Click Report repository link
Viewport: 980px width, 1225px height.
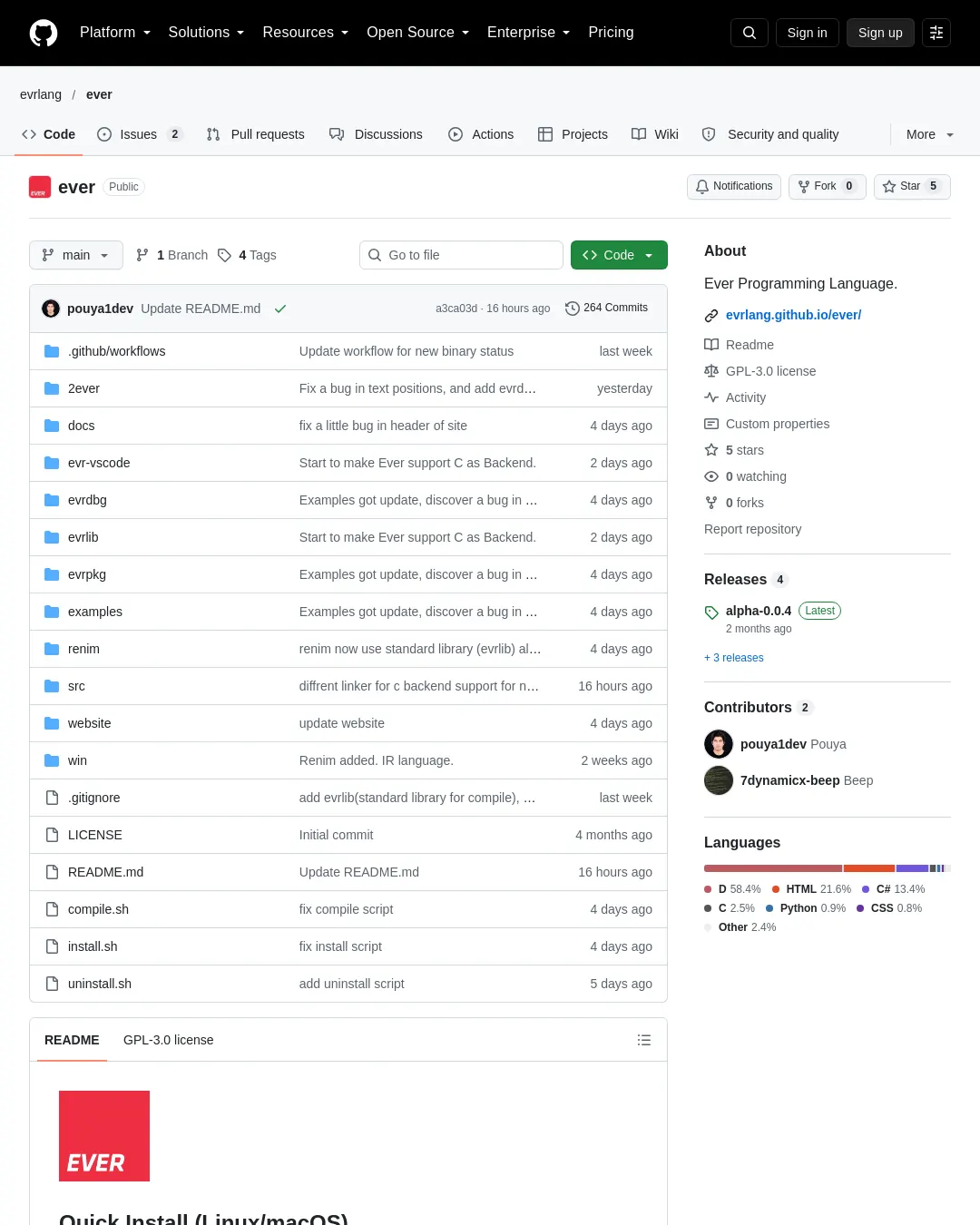point(753,529)
